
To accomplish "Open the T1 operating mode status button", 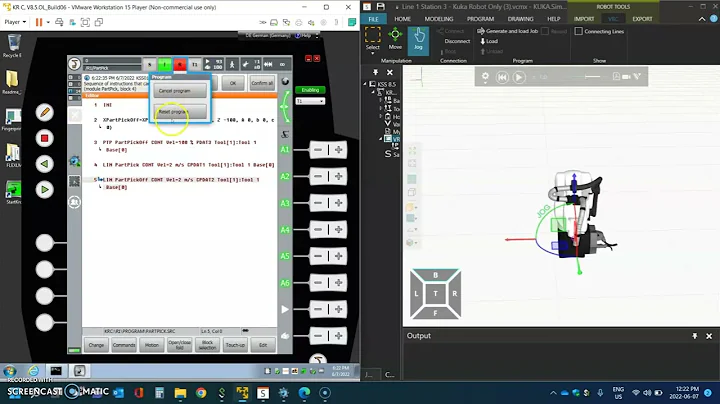I will pyautogui.click(x=195, y=65).
